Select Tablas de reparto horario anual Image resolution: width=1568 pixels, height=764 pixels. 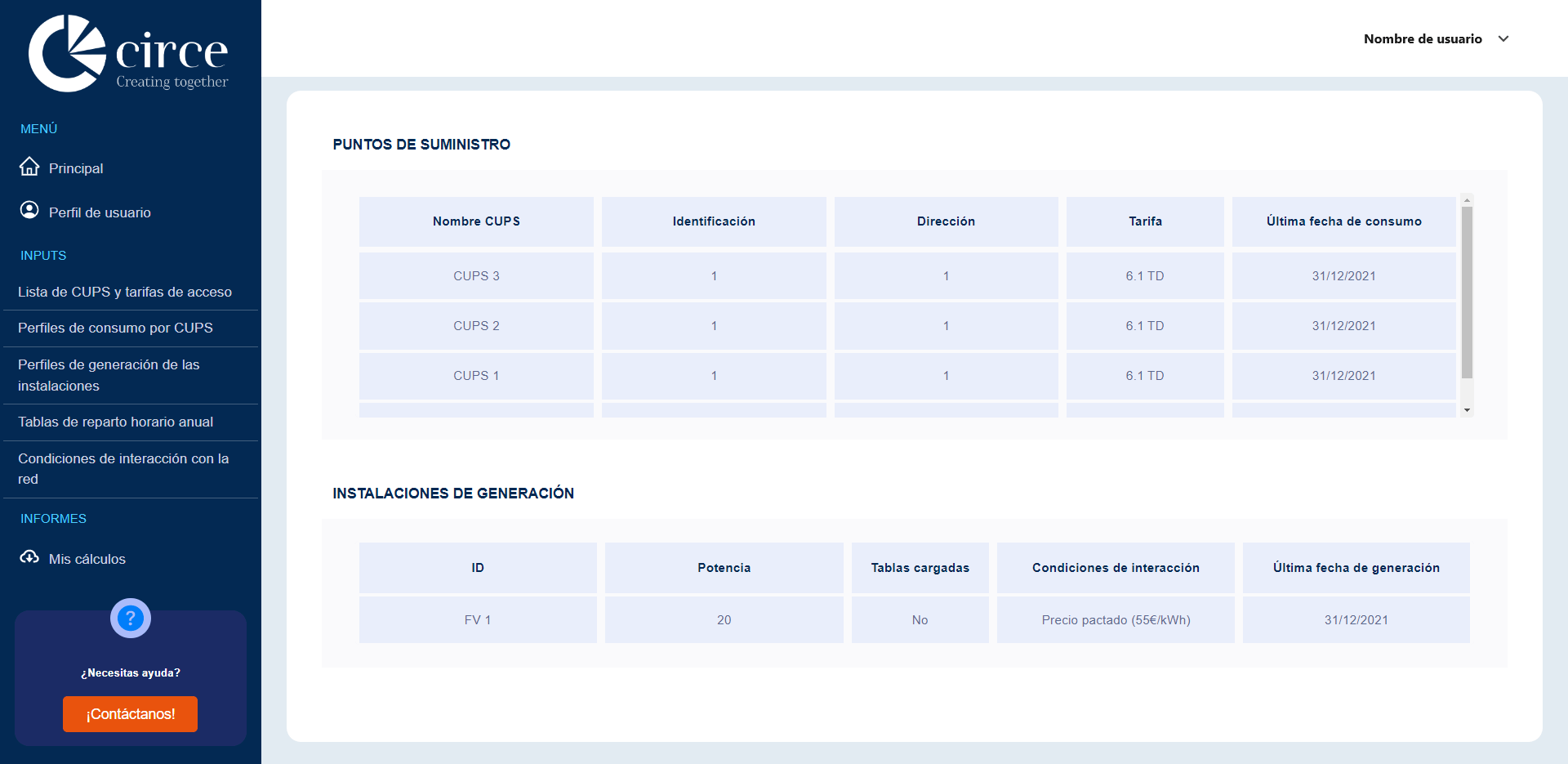[115, 422]
